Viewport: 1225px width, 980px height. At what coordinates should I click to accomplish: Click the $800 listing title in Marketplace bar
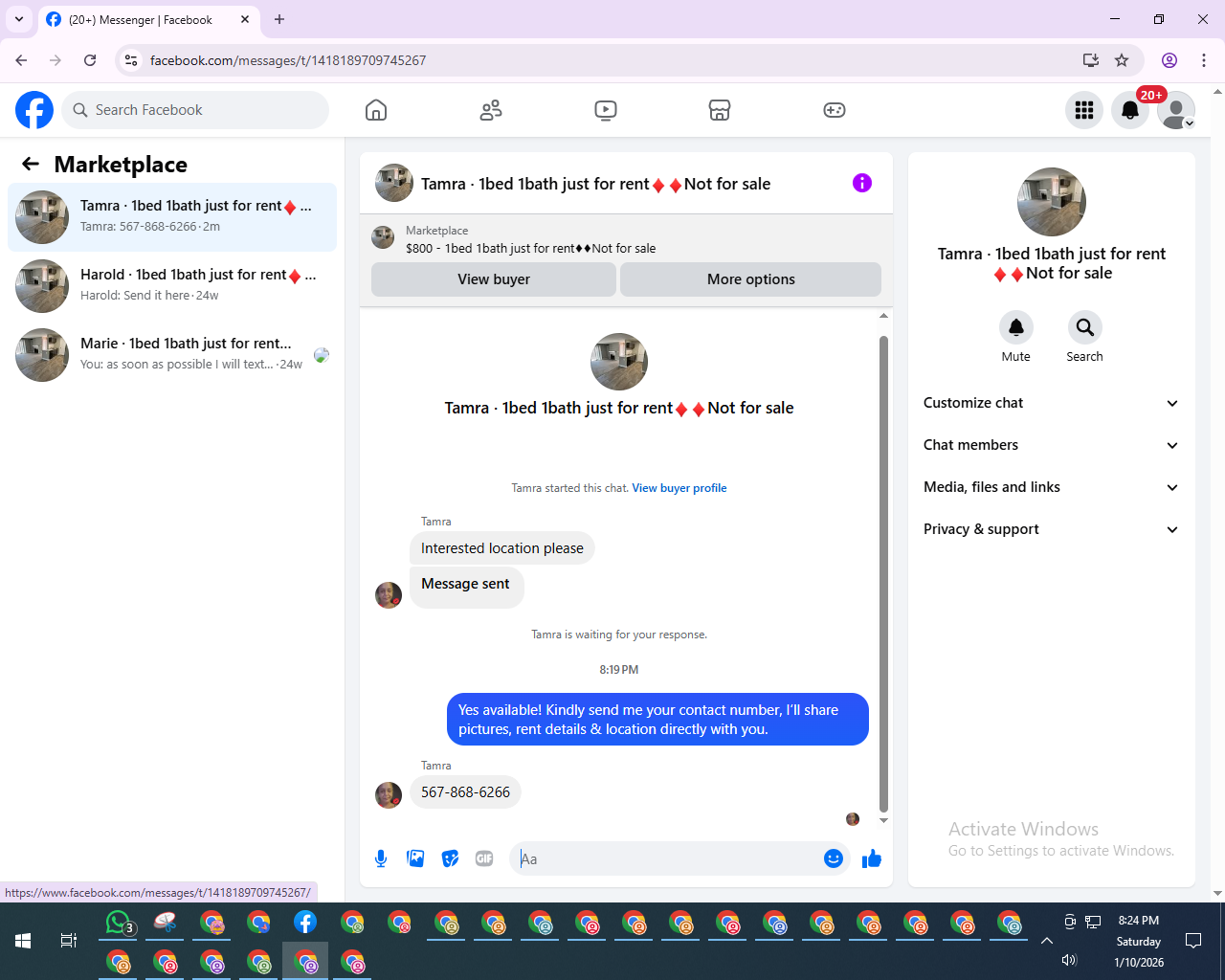[x=531, y=249]
